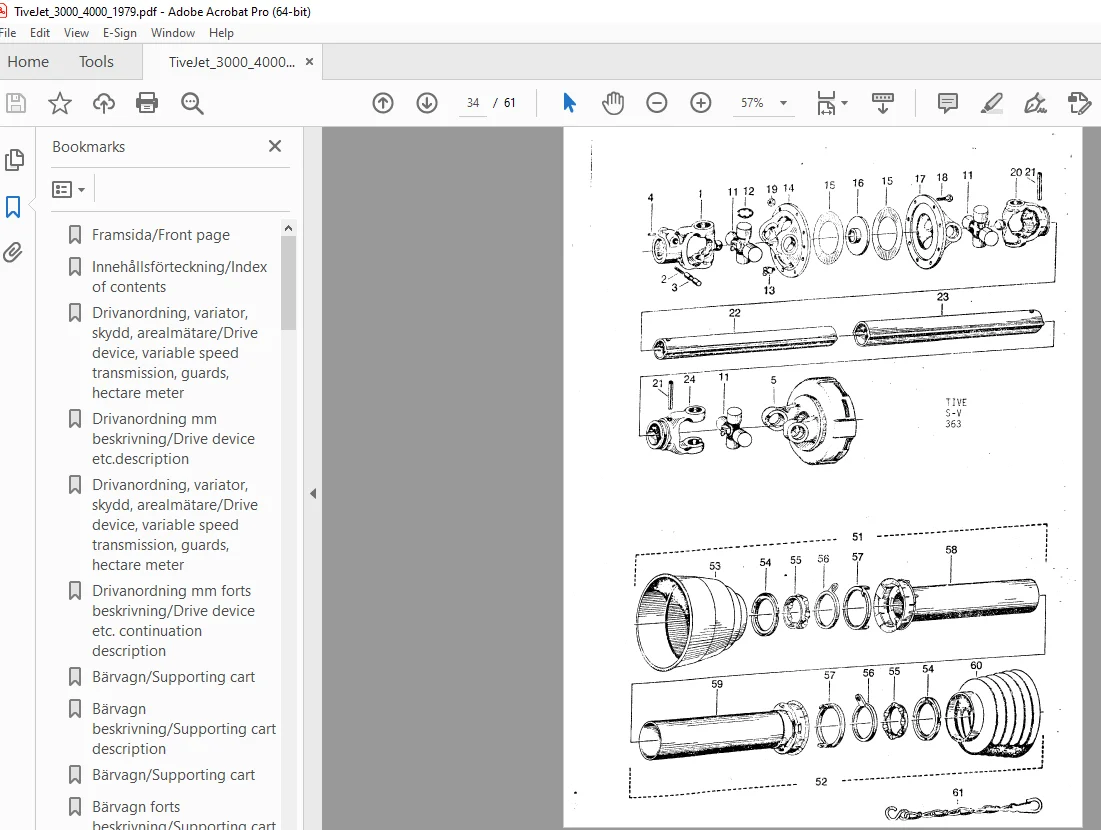The height and width of the screenshot is (830, 1101).
Task: Switch to the Tools tab
Action: coord(96,62)
